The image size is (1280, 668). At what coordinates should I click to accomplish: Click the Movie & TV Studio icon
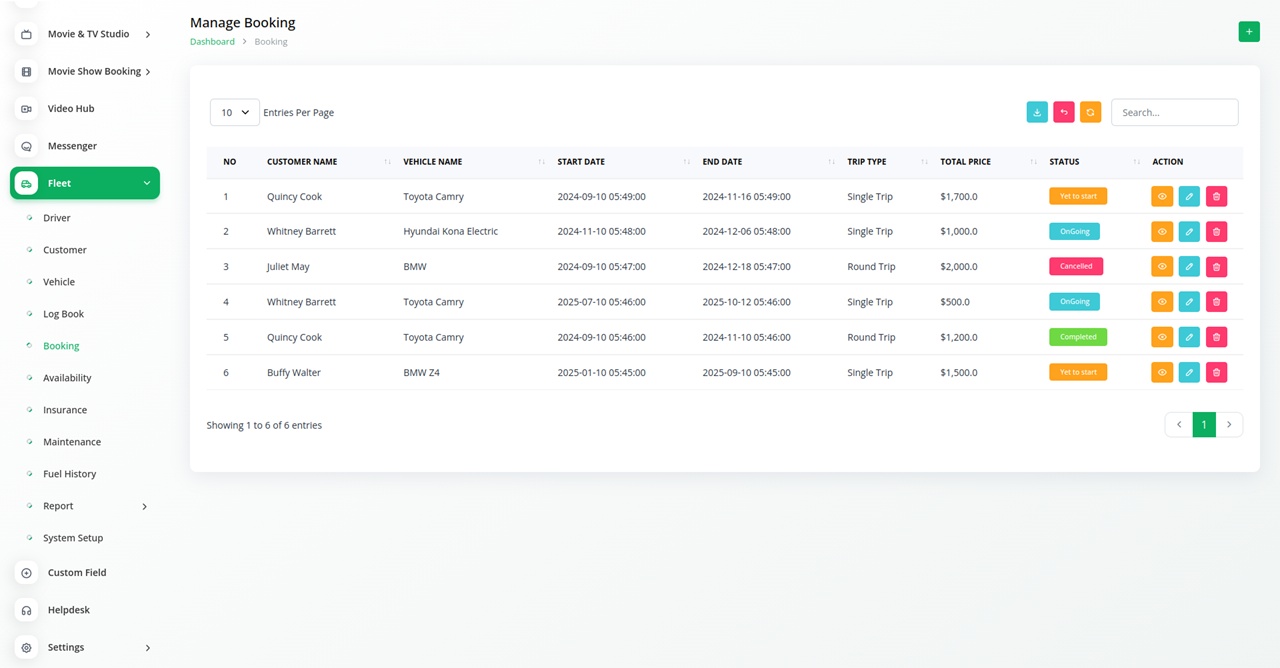[26, 34]
